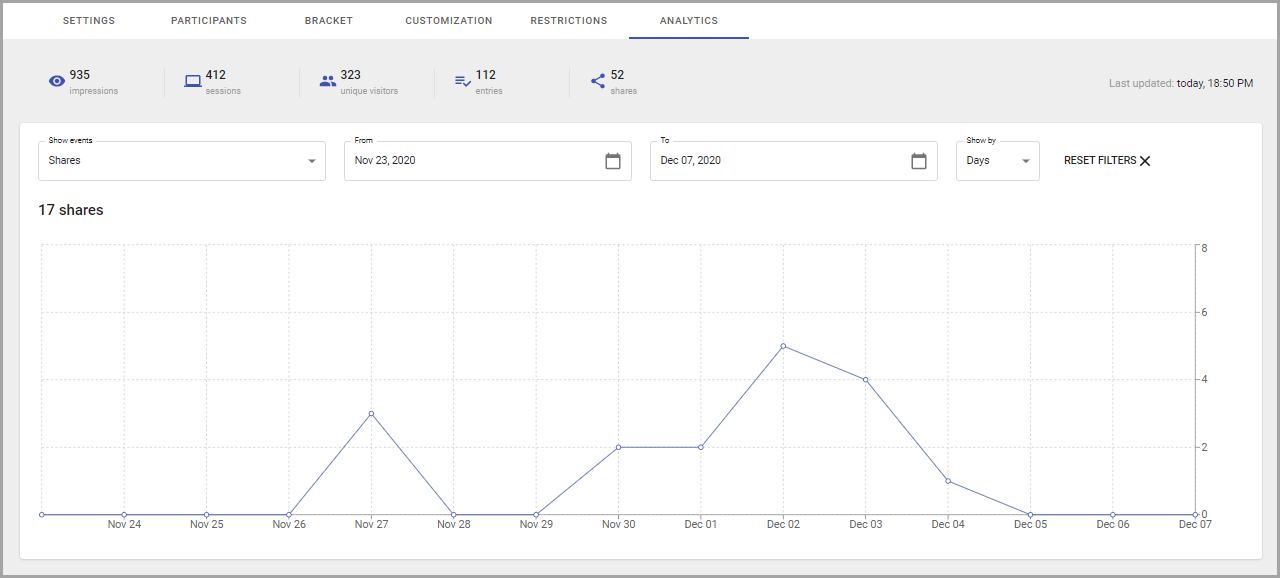Click the entries checklist icon
Viewport: 1280px width, 578px height.
tap(463, 81)
